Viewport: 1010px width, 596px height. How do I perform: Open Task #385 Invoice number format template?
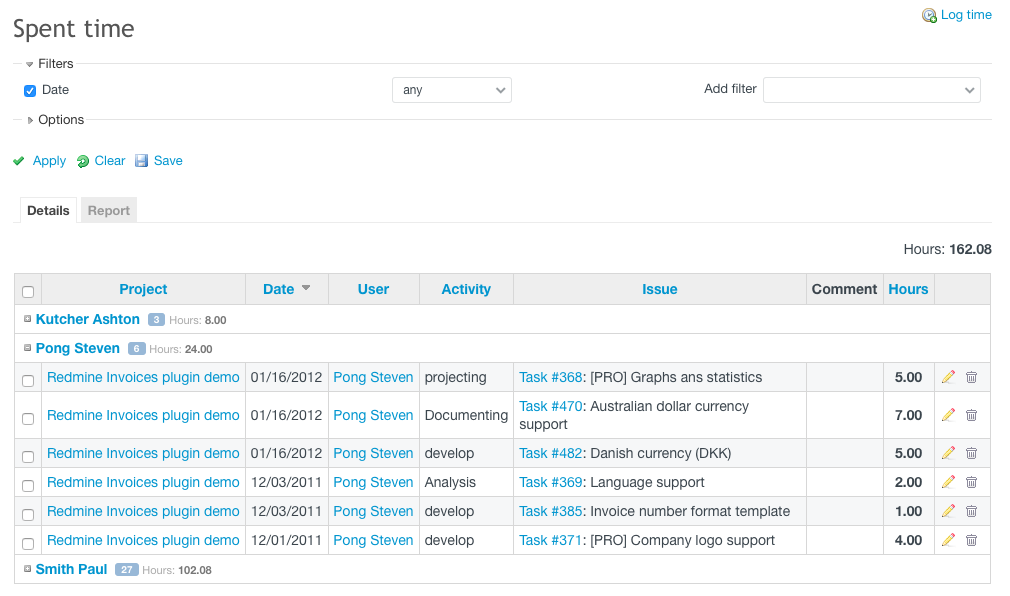pos(550,511)
